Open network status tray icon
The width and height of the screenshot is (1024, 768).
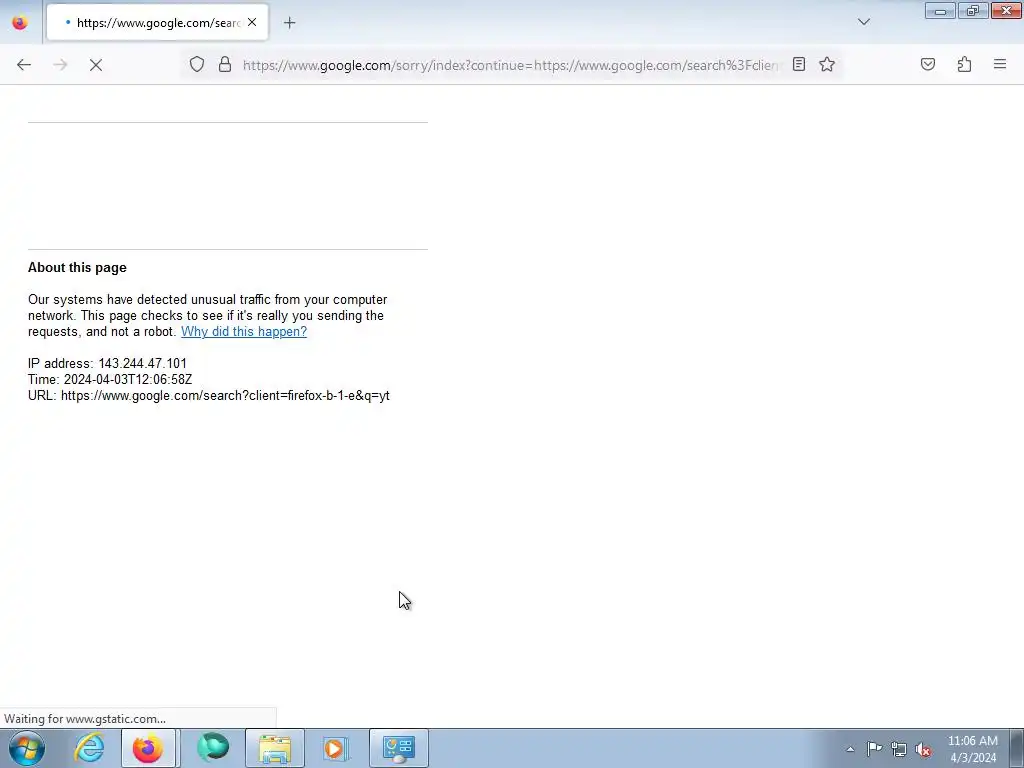(899, 749)
